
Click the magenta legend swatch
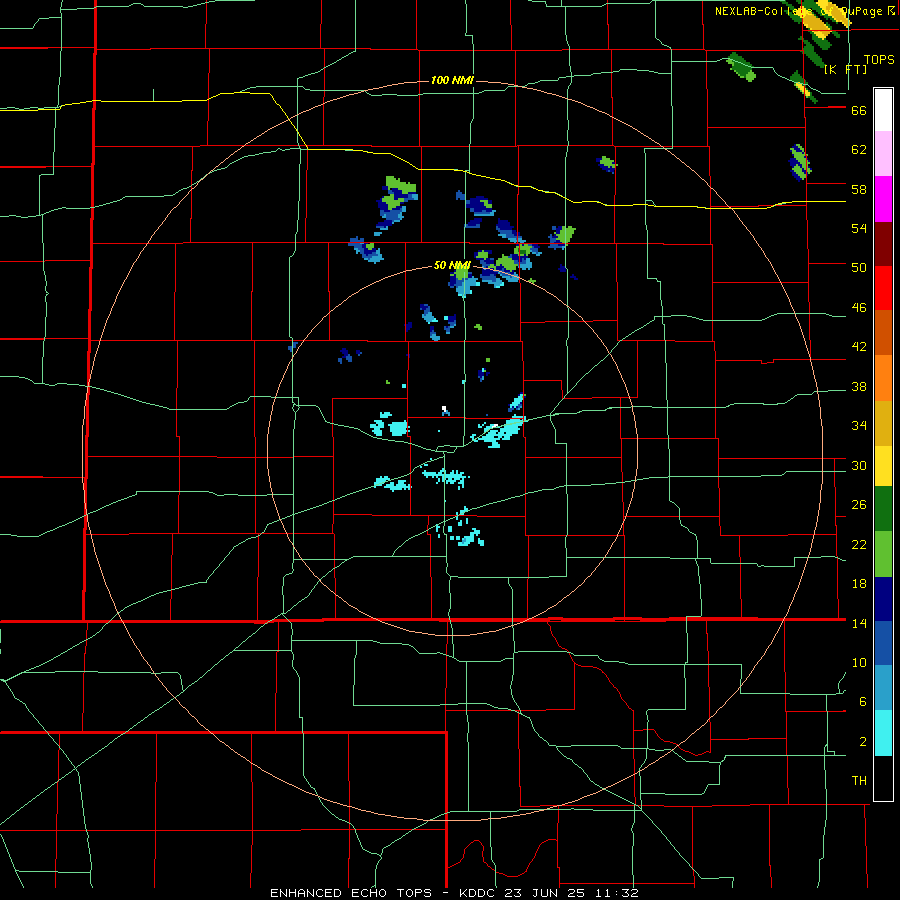tap(883, 199)
